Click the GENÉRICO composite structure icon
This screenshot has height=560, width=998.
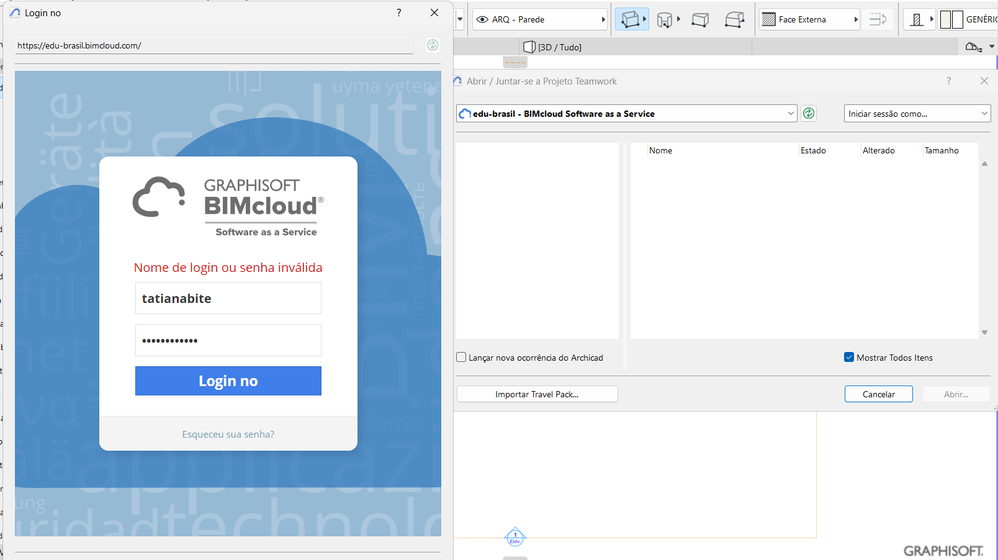pos(952,20)
